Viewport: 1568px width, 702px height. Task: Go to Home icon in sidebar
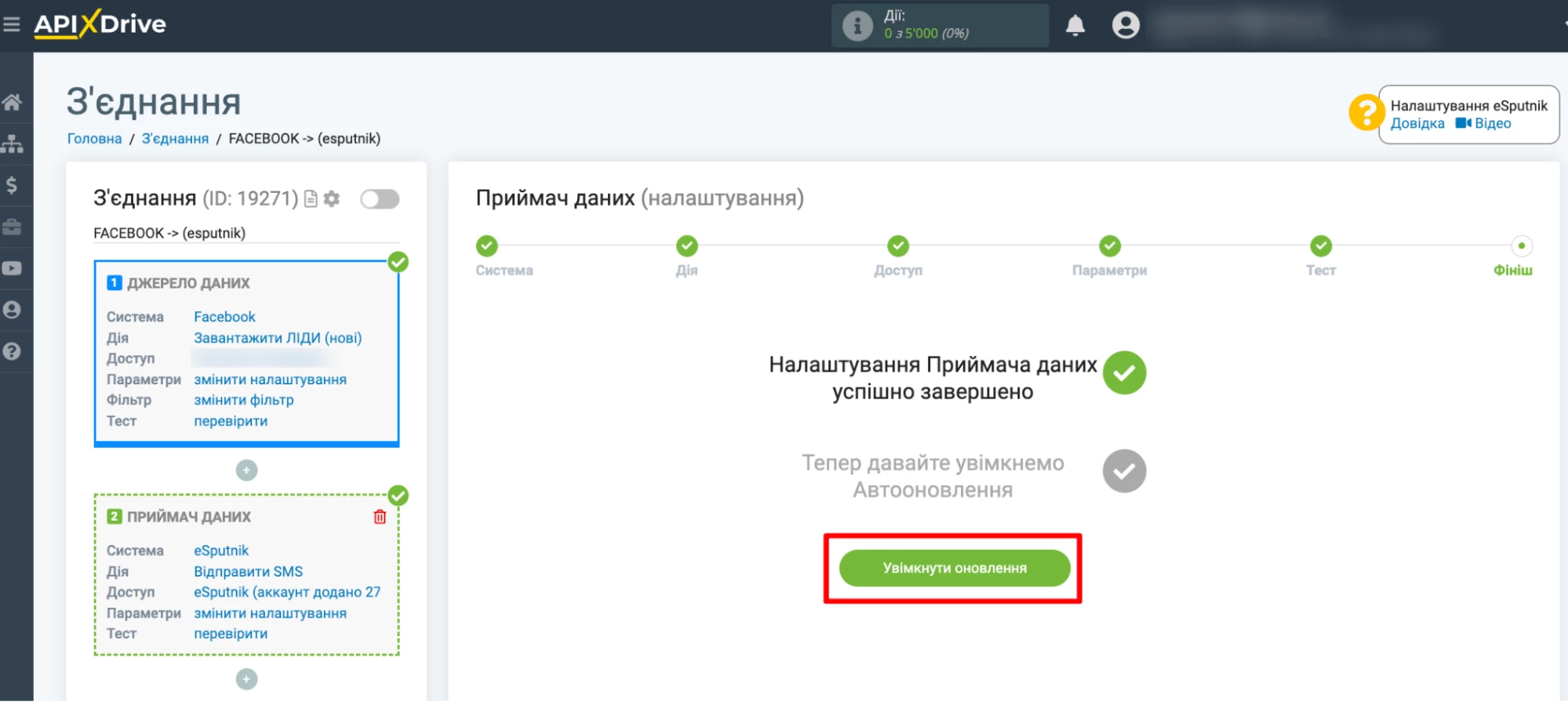(12, 102)
